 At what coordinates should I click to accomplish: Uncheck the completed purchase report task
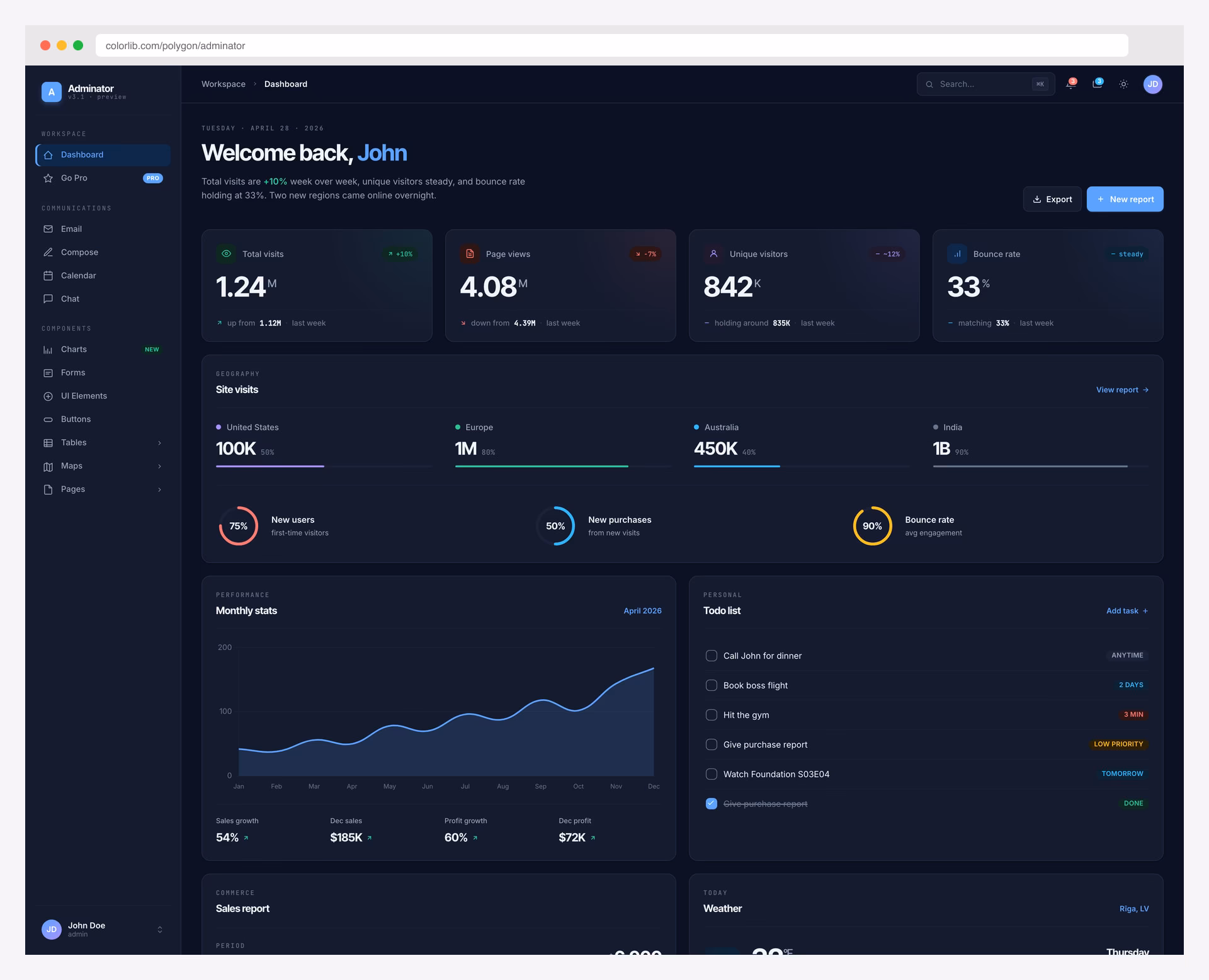point(712,804)
